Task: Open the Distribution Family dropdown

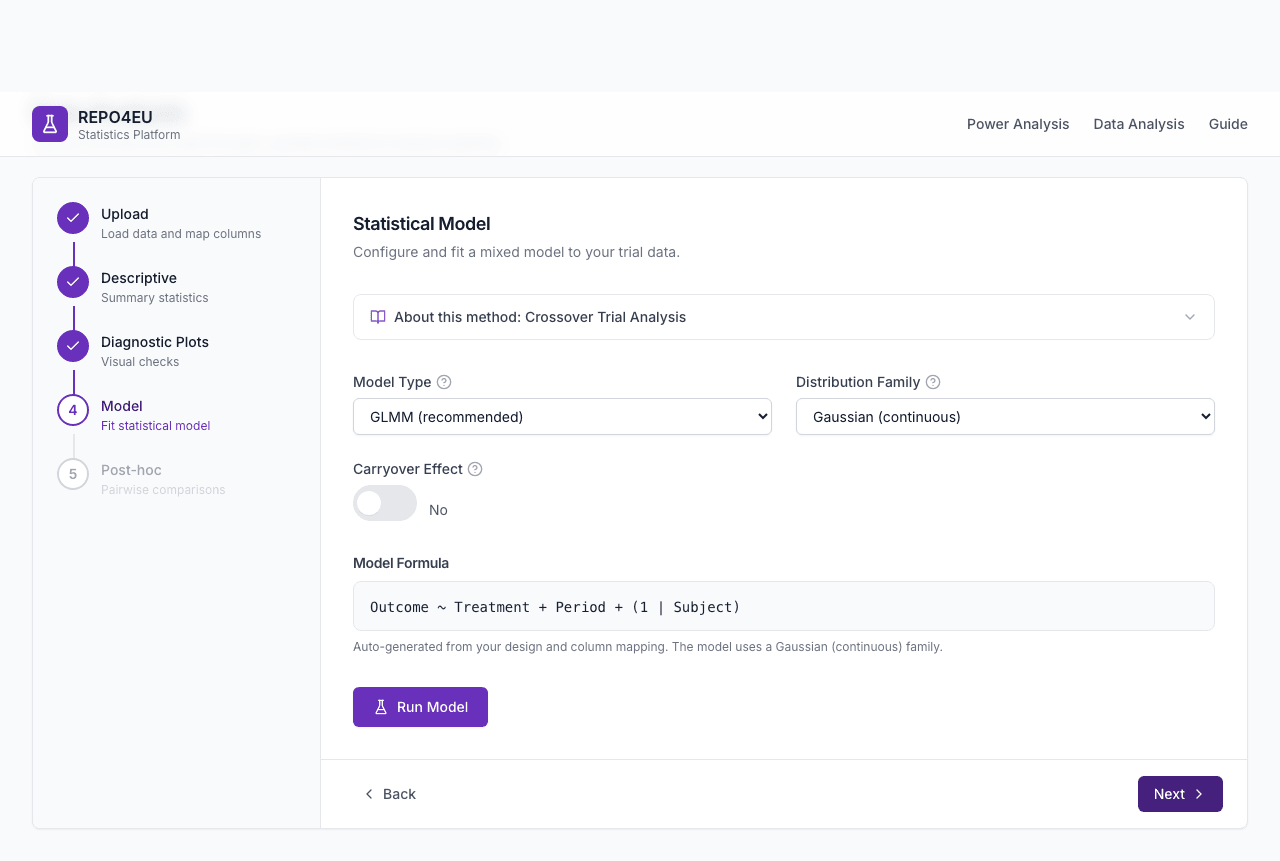Action: pos(1005,417)
